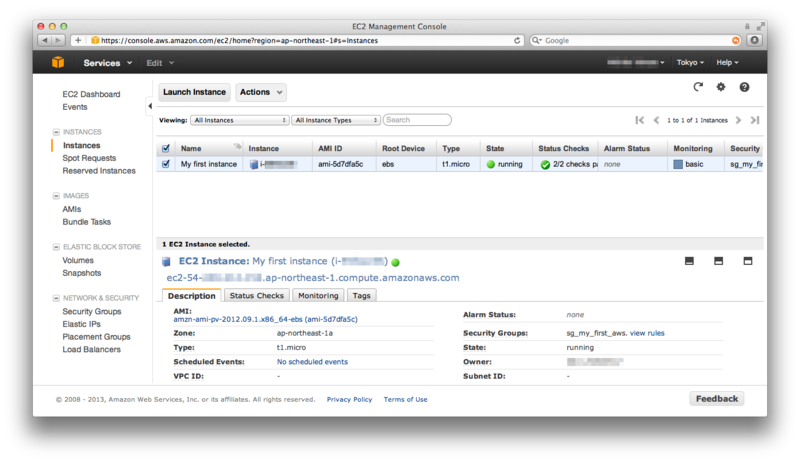Set details pane to half height
Image resolution: width=800 pixels, height=462 pixels.
coord(718,261)
